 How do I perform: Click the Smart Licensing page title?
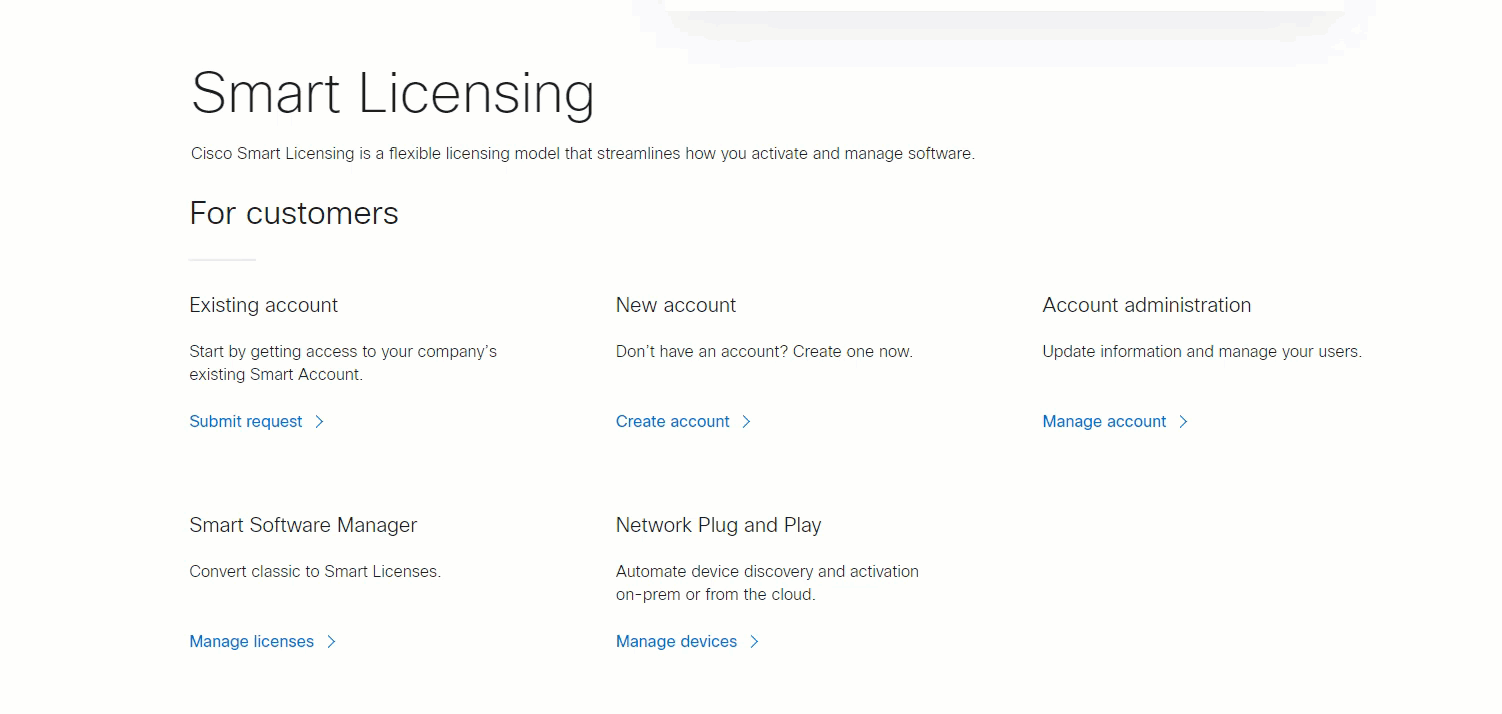pos(393,94)
